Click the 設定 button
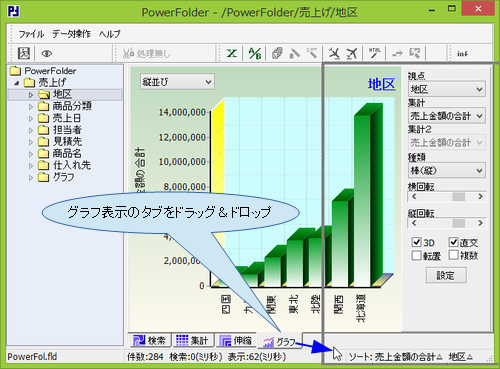 446,275
